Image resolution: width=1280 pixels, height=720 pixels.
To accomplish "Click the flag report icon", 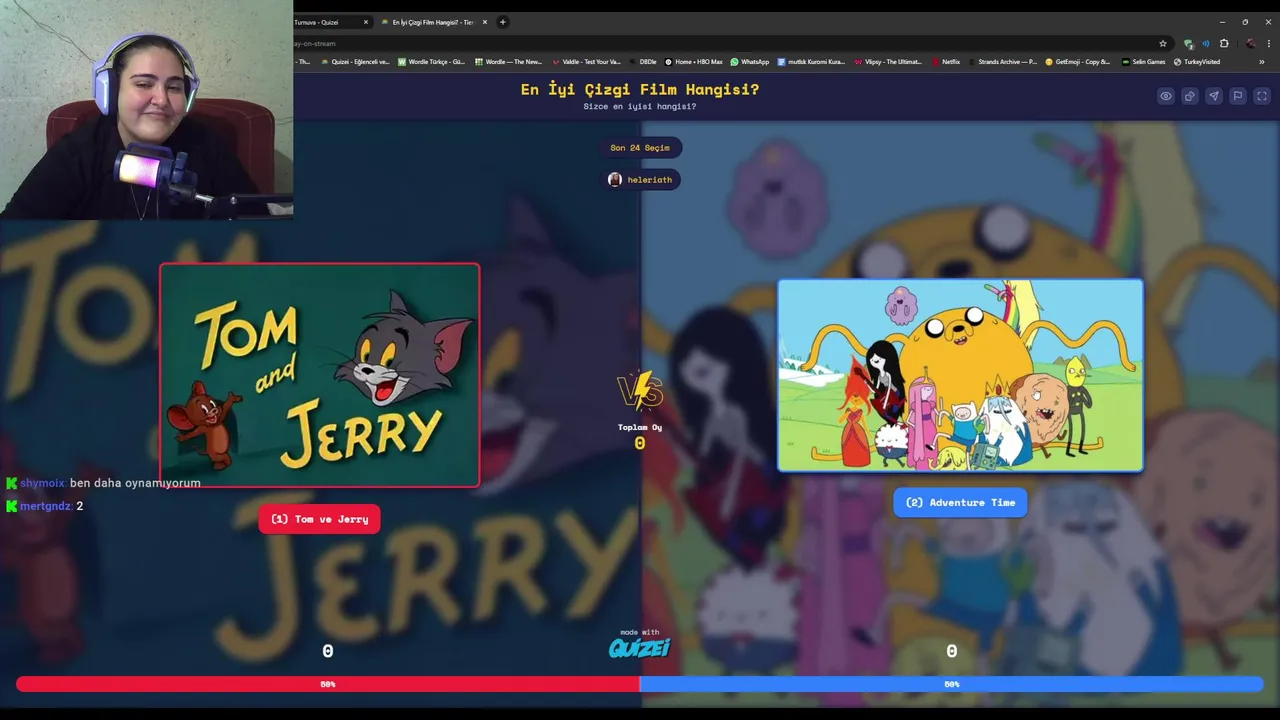I will click(1238, 96).
